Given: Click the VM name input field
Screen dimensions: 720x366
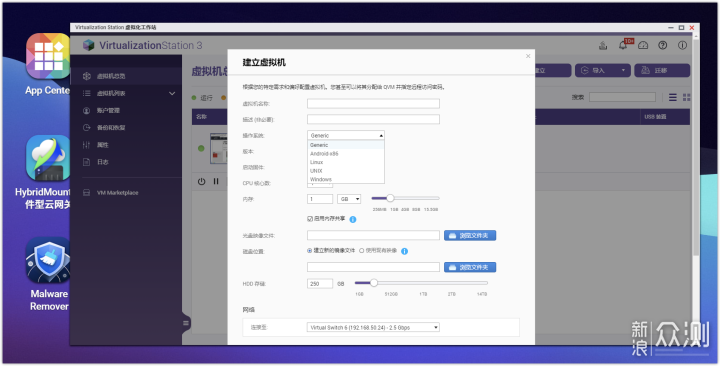Looking at the screenshot, I should tap(373, 104).
